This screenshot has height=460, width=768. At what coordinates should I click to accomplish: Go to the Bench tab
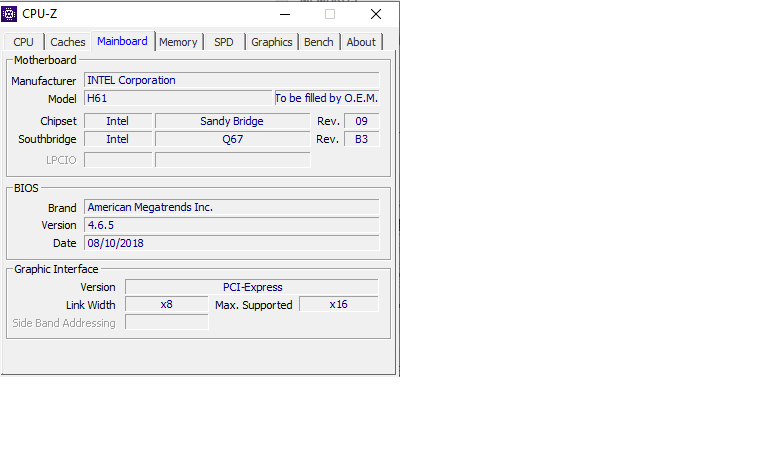coord(319,42)
